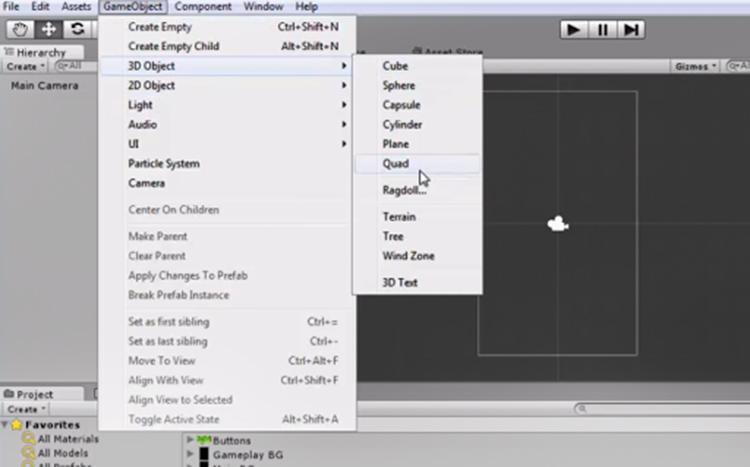Image resolution: width=750 pixels, height=467 pixels.
Task: Expand the Gameplay BG folder arrow
Action: [x=191, y=454]
